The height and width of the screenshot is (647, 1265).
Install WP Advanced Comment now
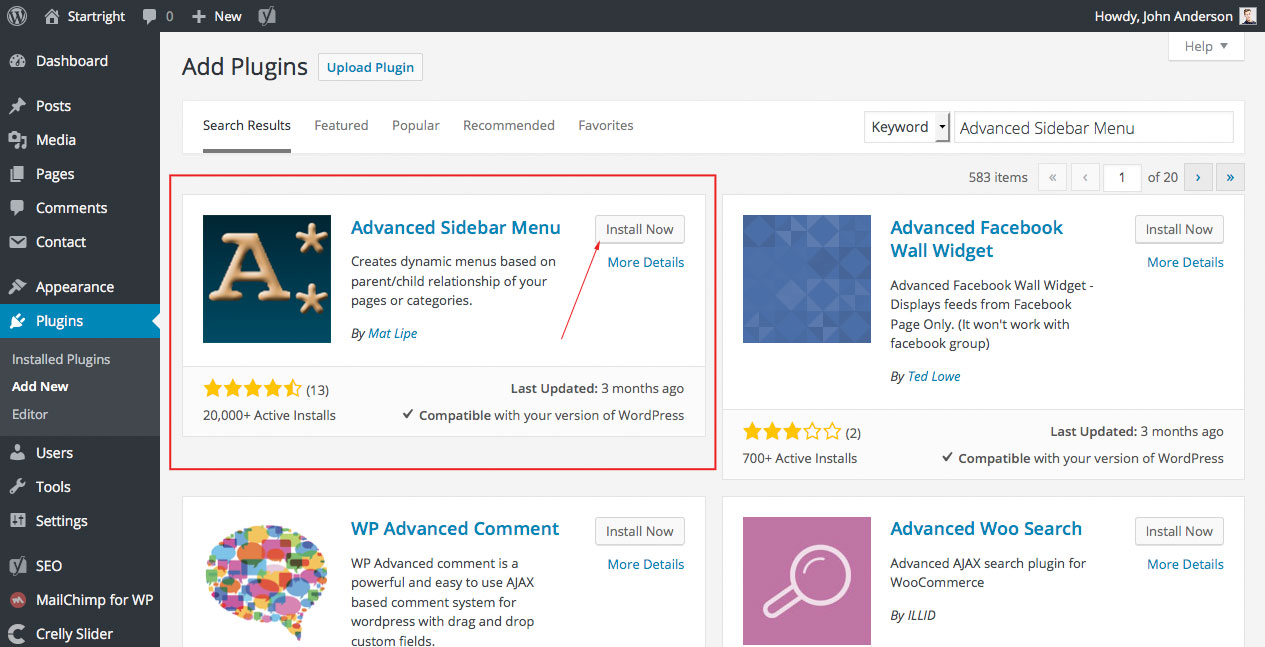click(x=640, y=531)
